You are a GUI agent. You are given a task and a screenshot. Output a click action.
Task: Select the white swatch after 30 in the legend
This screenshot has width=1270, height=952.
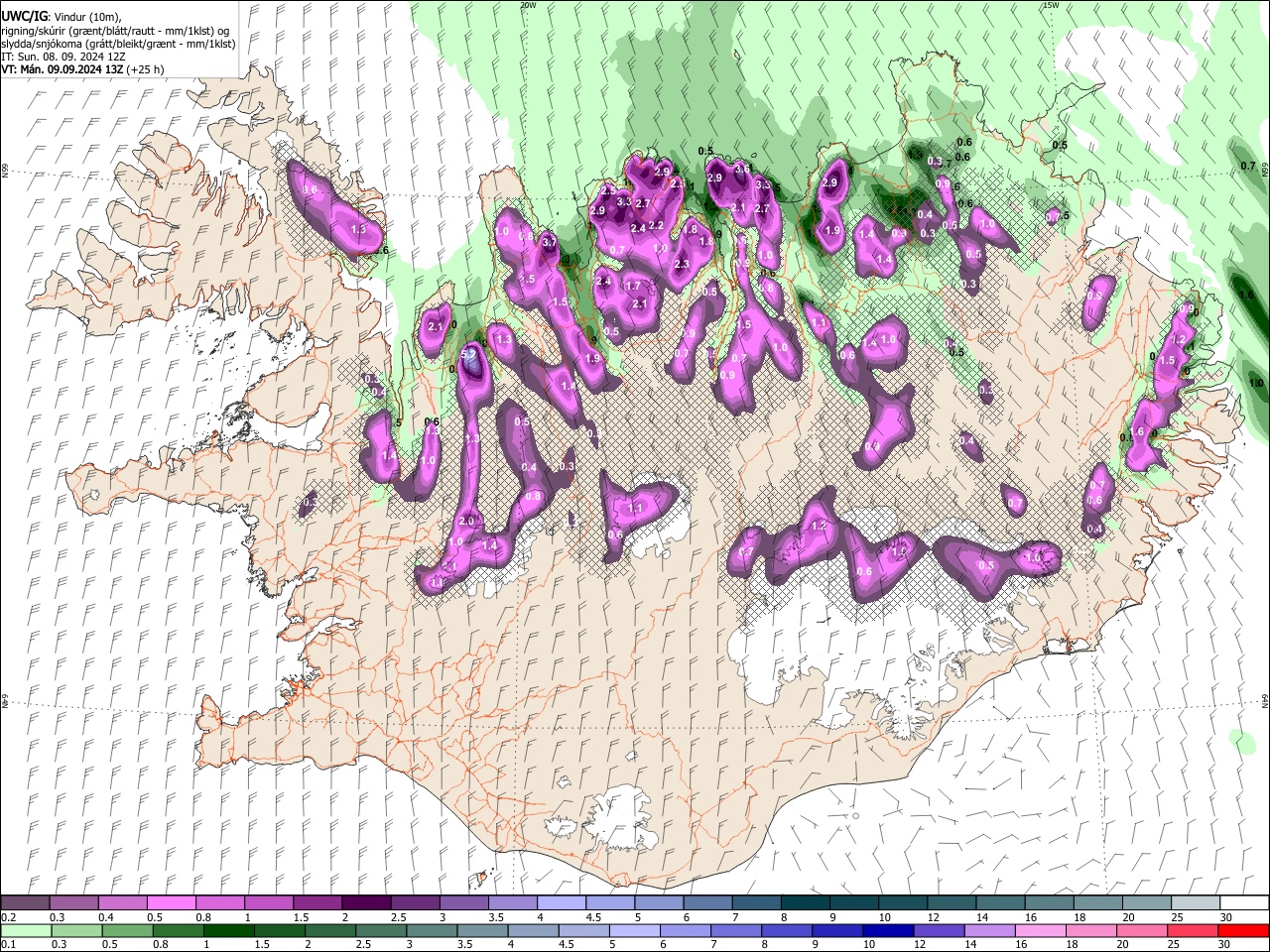click(1243, 903)
